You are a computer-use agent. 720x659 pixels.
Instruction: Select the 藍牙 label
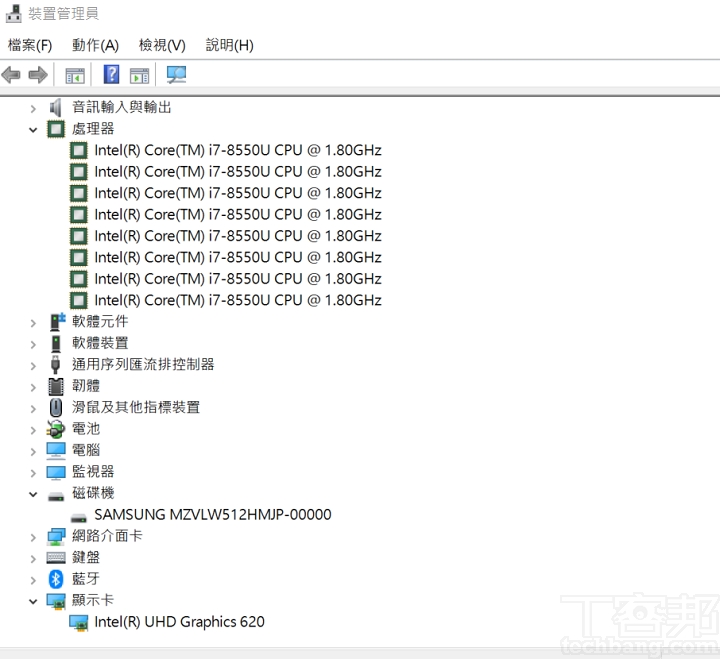[85, 579]
